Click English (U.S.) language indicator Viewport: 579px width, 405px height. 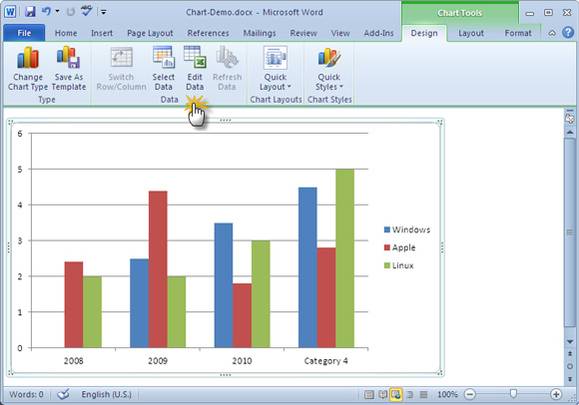coord(106,394)
